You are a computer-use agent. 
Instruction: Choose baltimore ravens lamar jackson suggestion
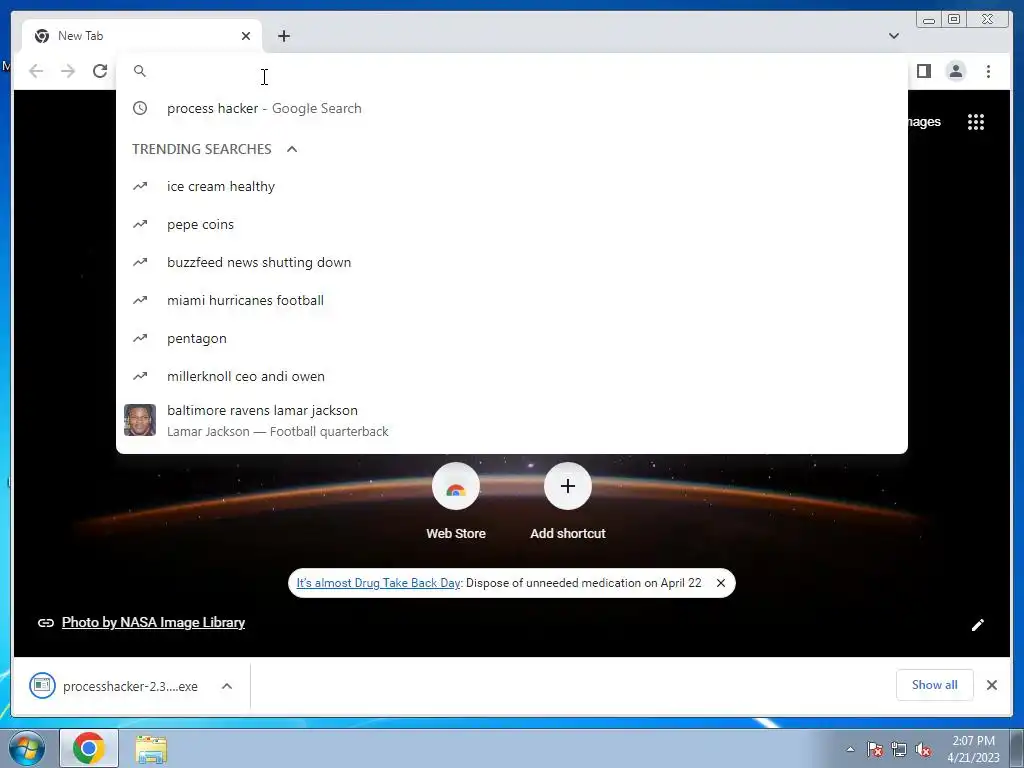(x=511, y=420)
